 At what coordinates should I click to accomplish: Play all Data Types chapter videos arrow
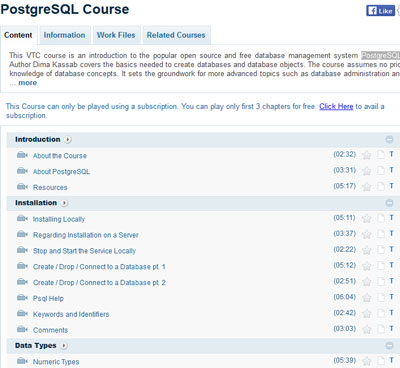[x=64, y=346]
